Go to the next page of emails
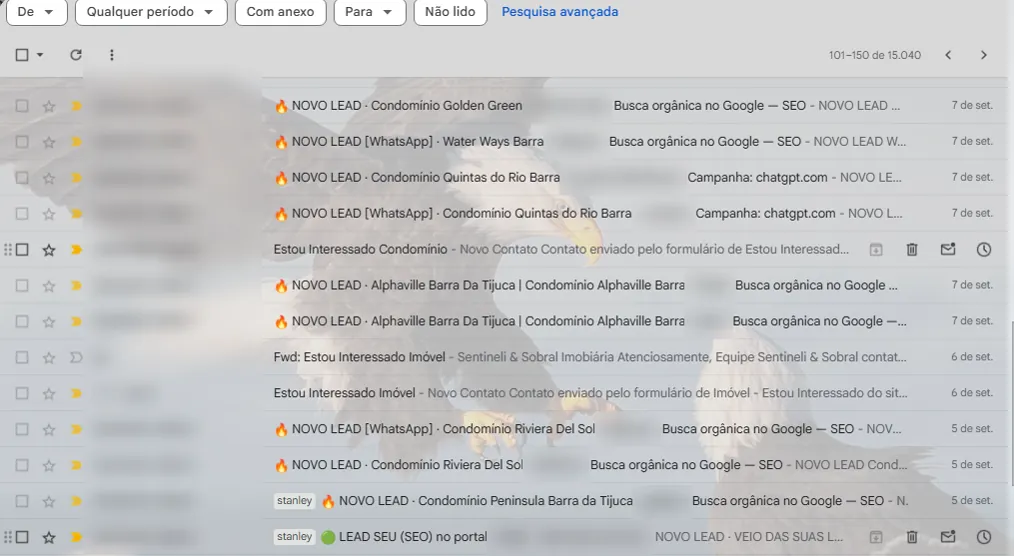The height and width of the screenshot is (556, 1014). 984,55
